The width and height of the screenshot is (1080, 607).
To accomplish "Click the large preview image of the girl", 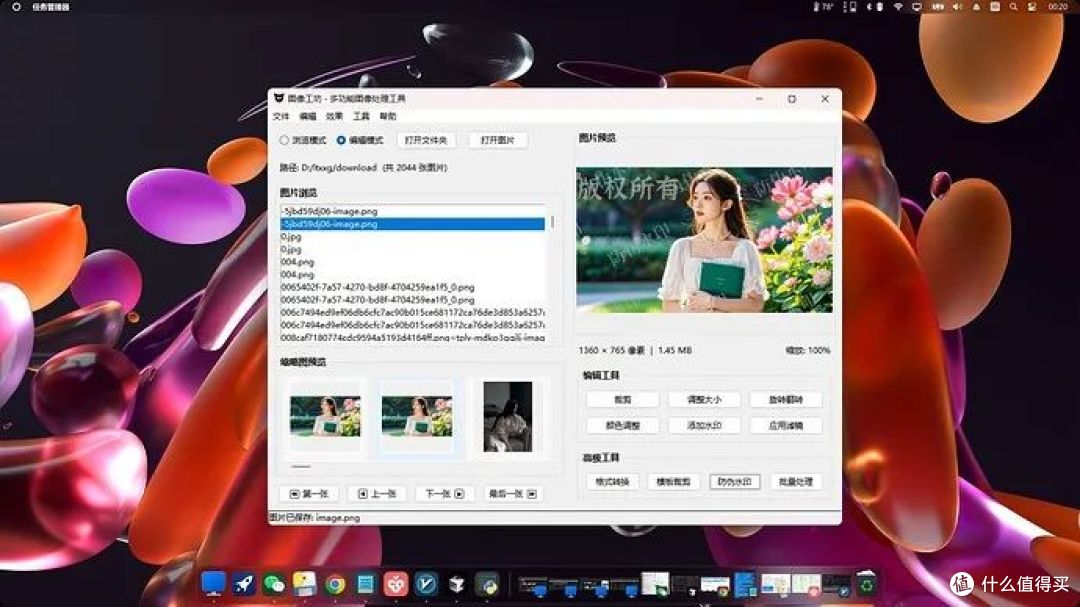I will tap(704, 240).
